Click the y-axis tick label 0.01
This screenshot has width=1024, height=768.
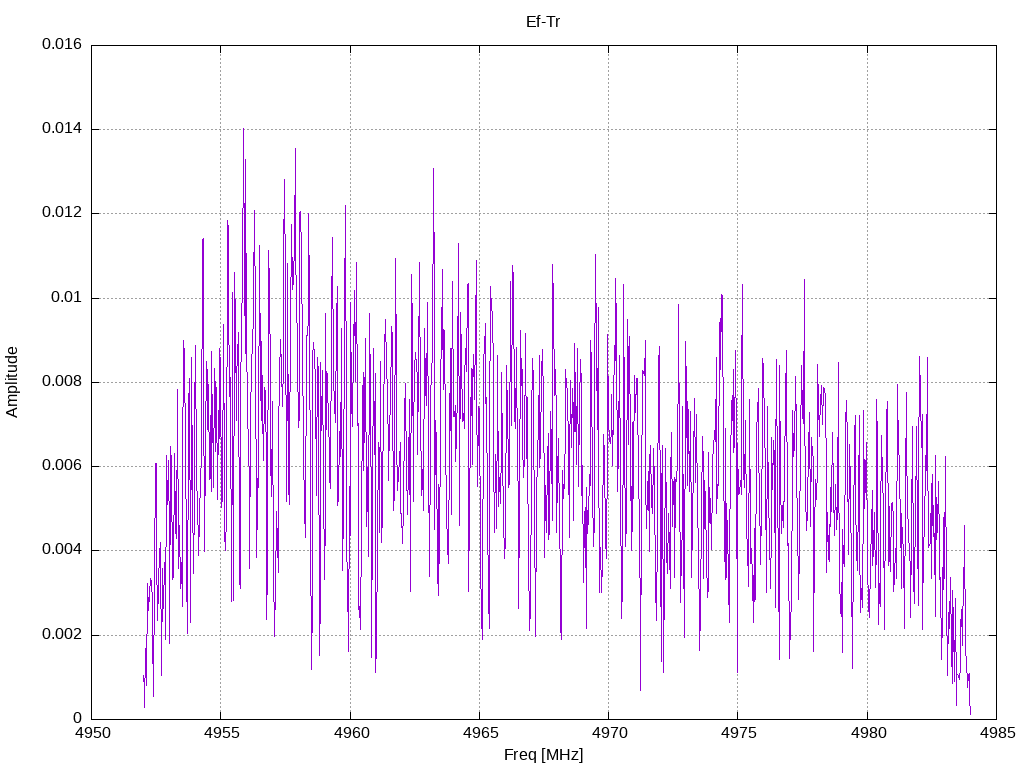coord(67,298)
